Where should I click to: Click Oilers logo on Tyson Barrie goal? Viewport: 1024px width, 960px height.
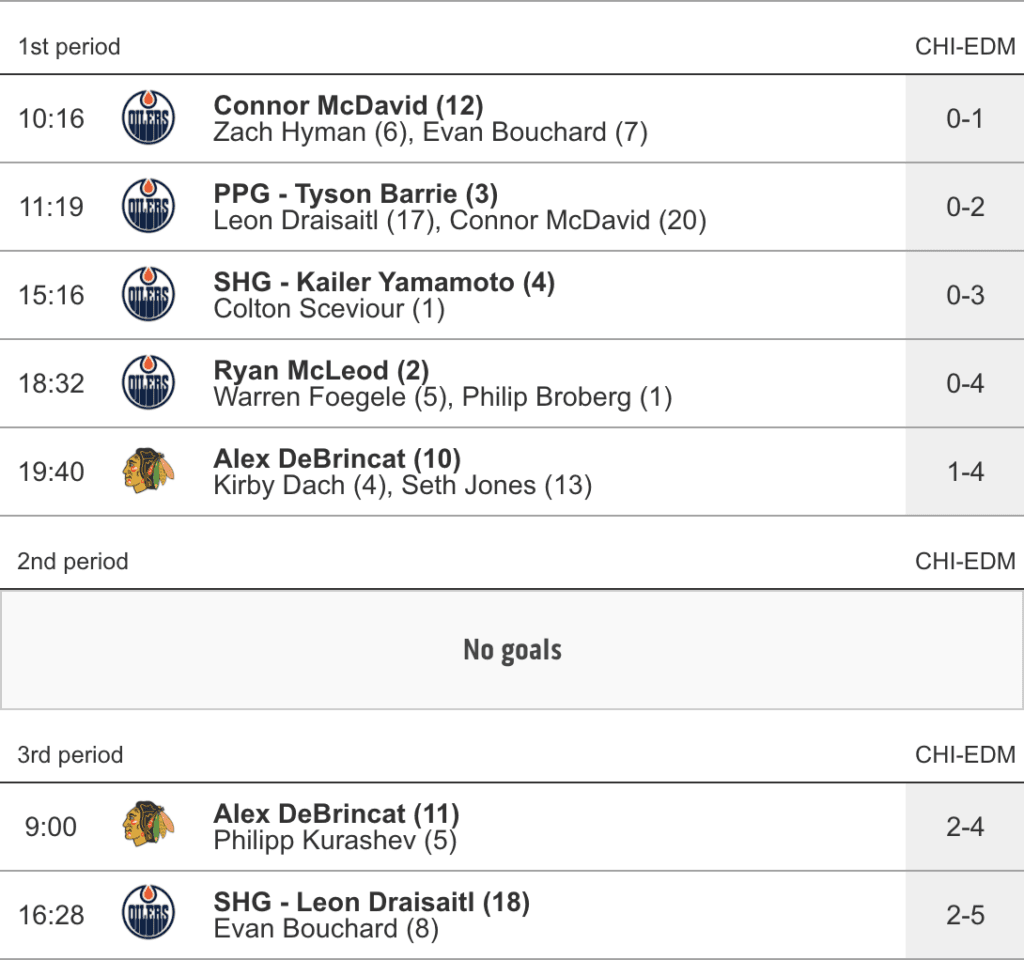click(x=148, y=206)
